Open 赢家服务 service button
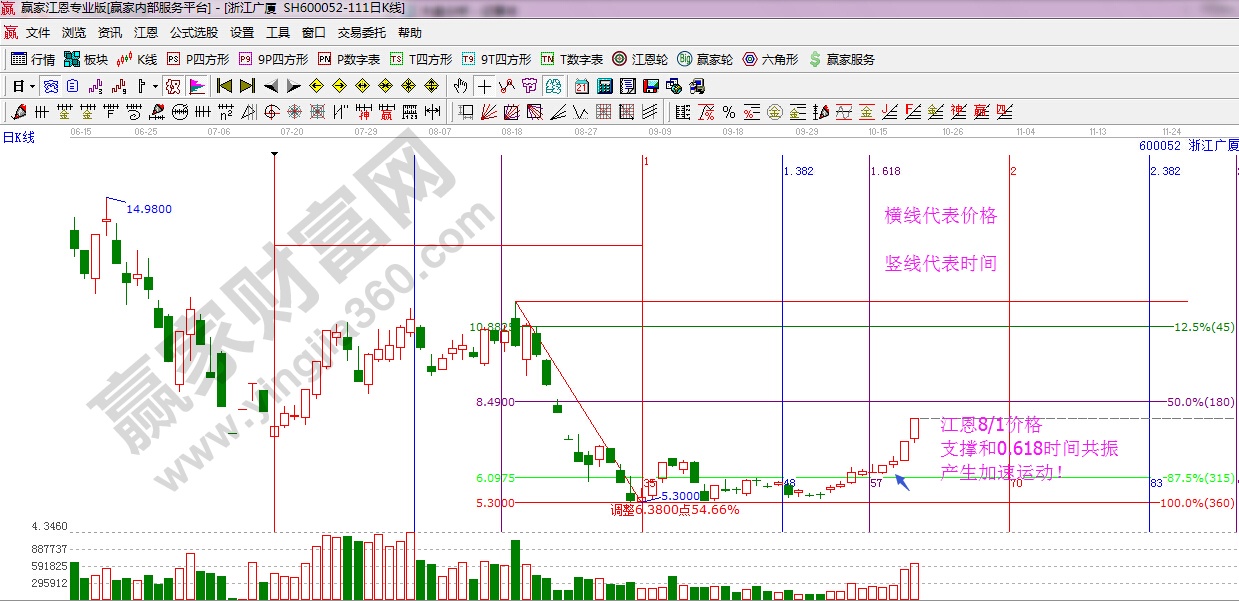1239x601 pixels. [x=841, y=59]
